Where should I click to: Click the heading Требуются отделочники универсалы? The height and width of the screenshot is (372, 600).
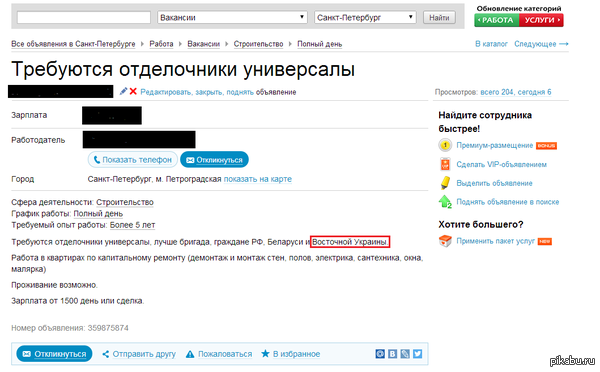[x=183, y=70]
